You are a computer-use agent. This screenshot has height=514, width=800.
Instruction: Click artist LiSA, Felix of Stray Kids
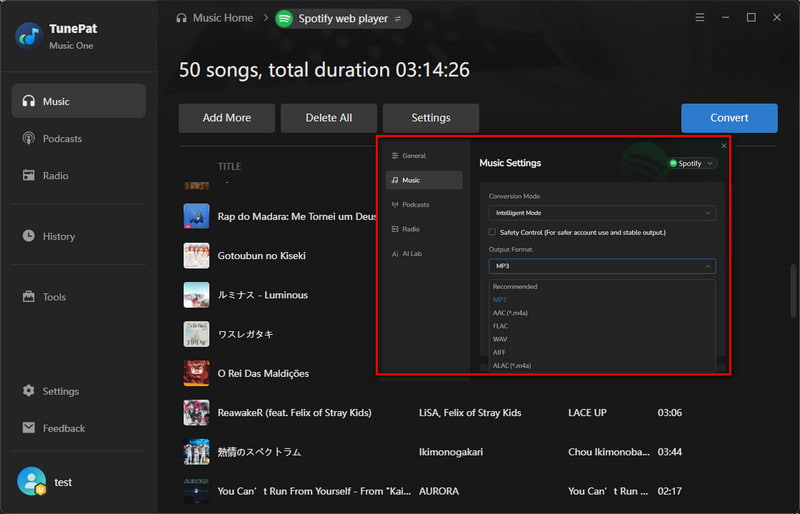click(470, 412)
